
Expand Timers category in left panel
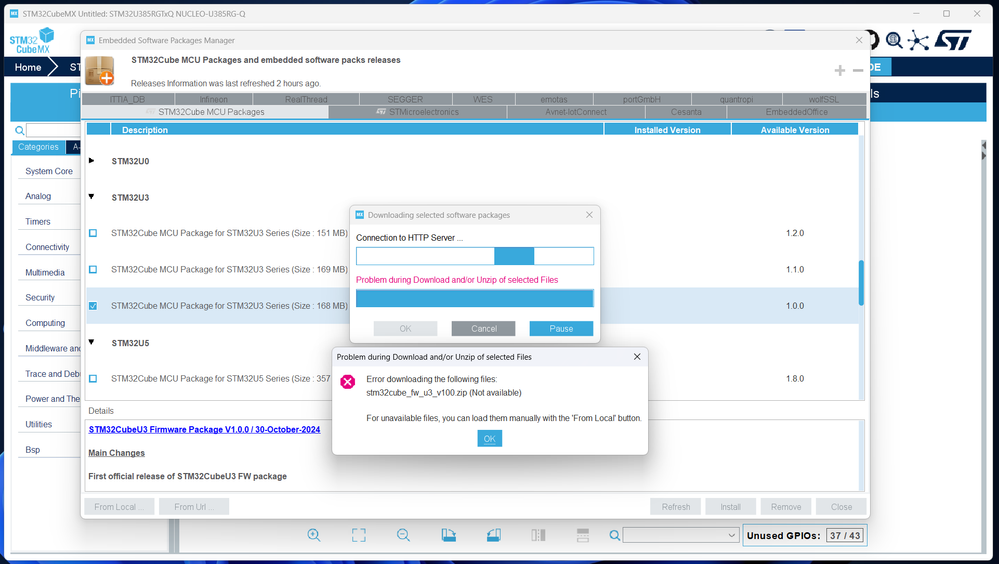point(38,222)
